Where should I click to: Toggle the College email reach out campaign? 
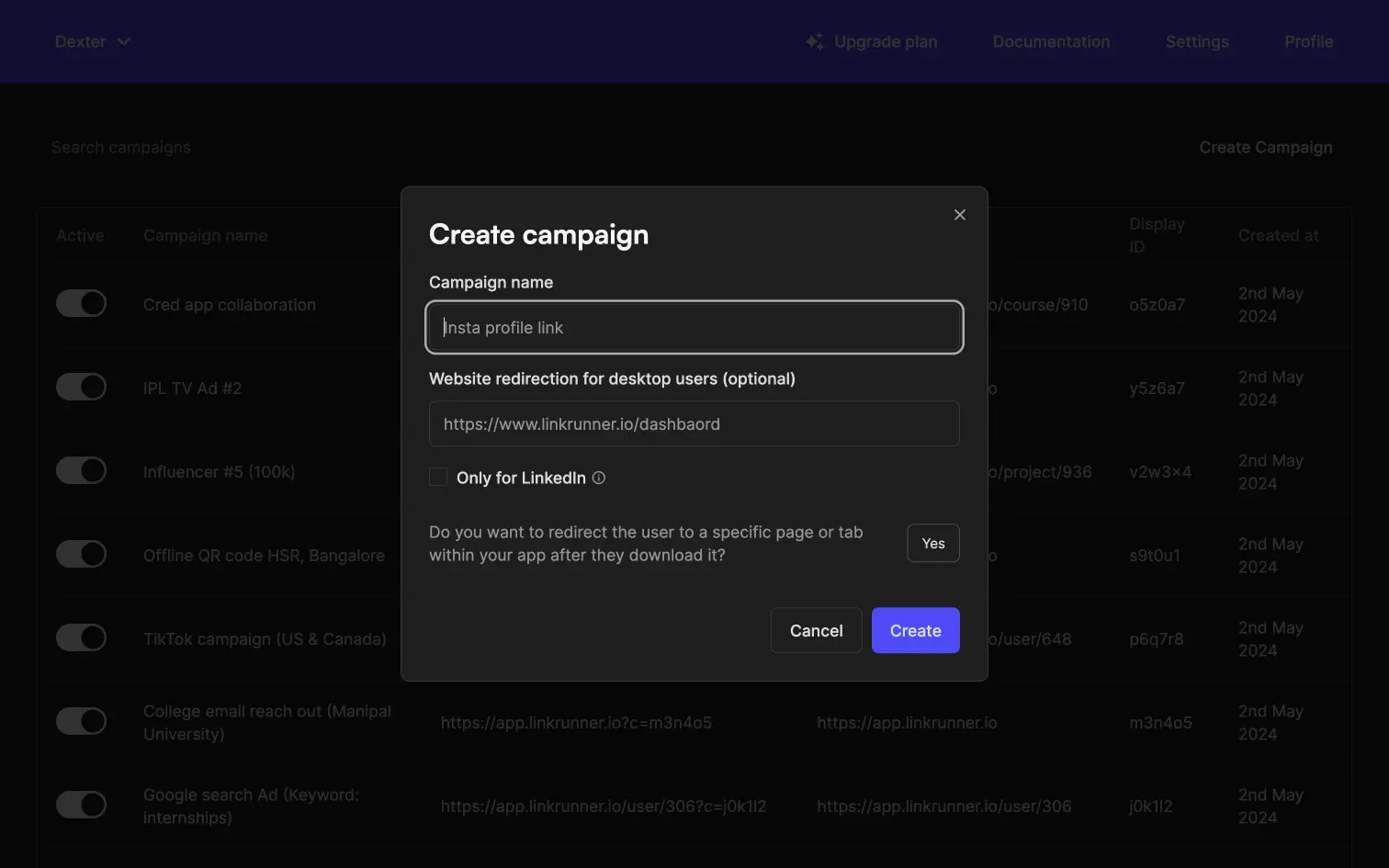[81, 722]
